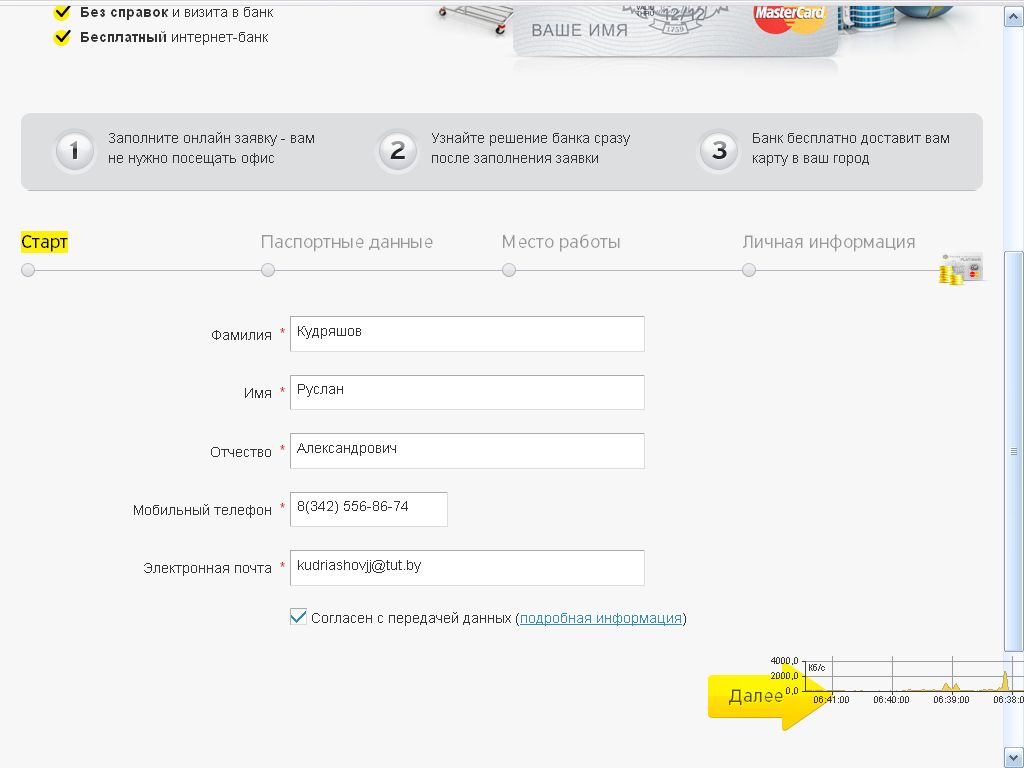The width and height of the screenshot is (1024, 768).
Task: Click the yellow checkmark beside "Без справок"
Action: coord(63,13)
